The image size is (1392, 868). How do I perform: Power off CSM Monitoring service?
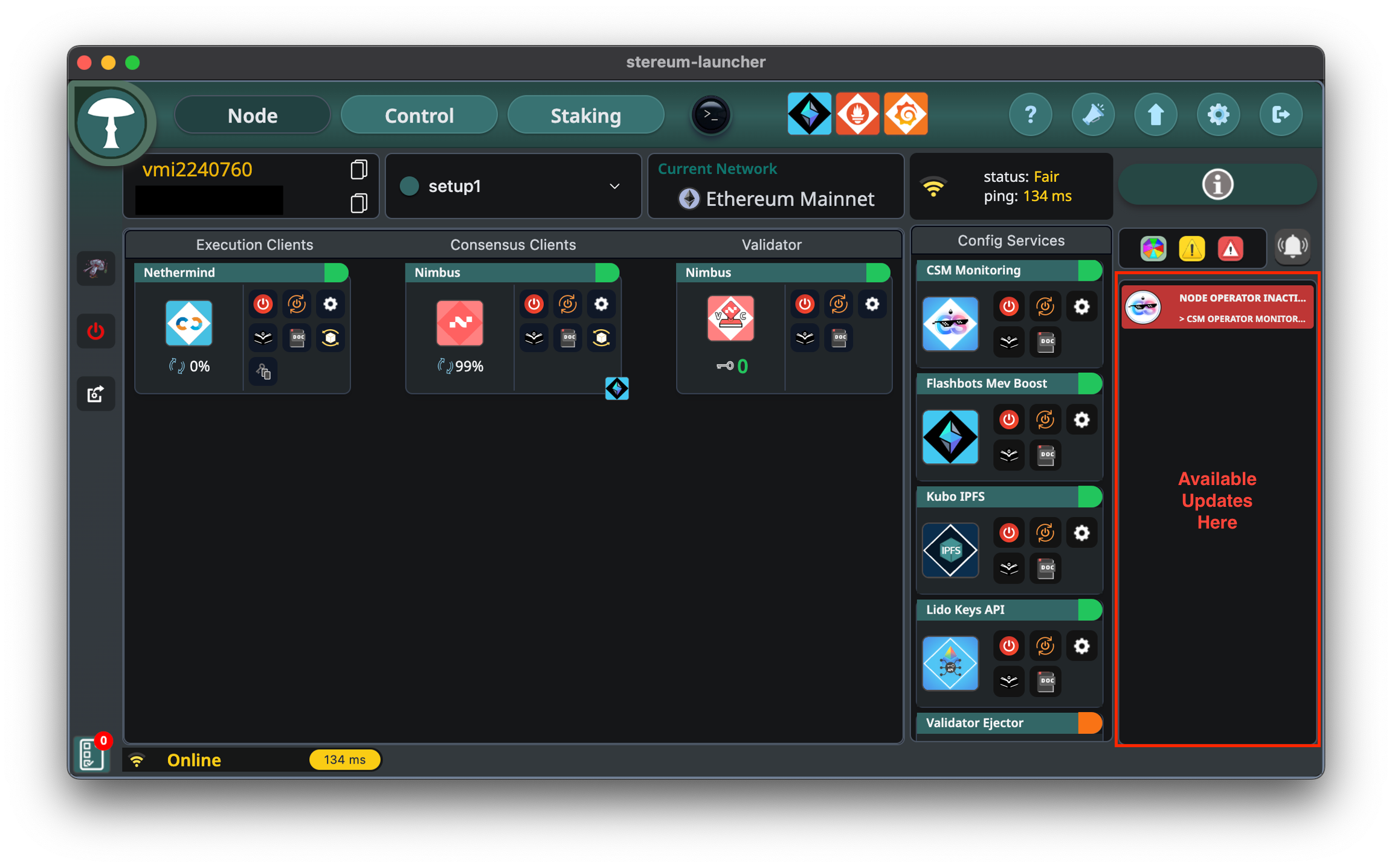(x=1009, y=306)
